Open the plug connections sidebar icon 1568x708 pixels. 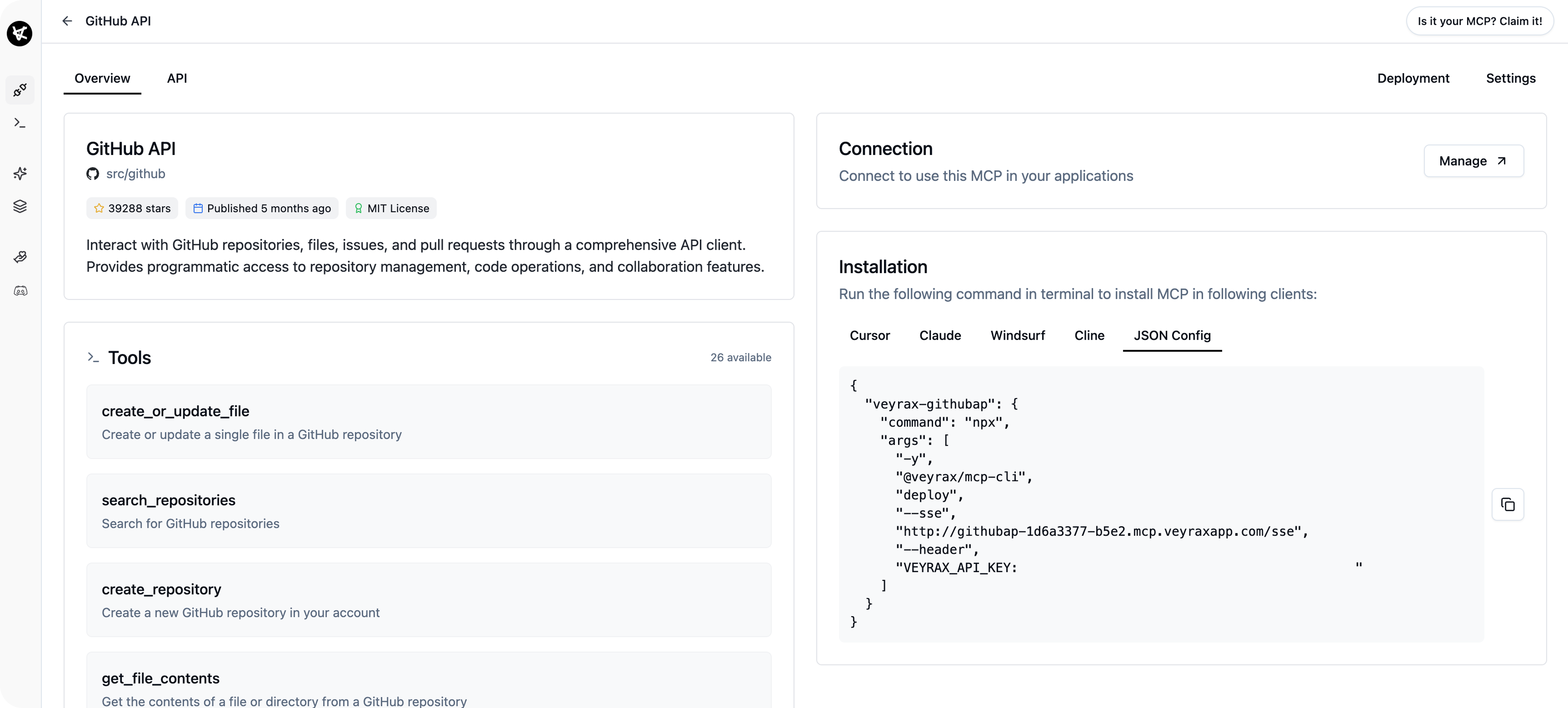[20, 90]
